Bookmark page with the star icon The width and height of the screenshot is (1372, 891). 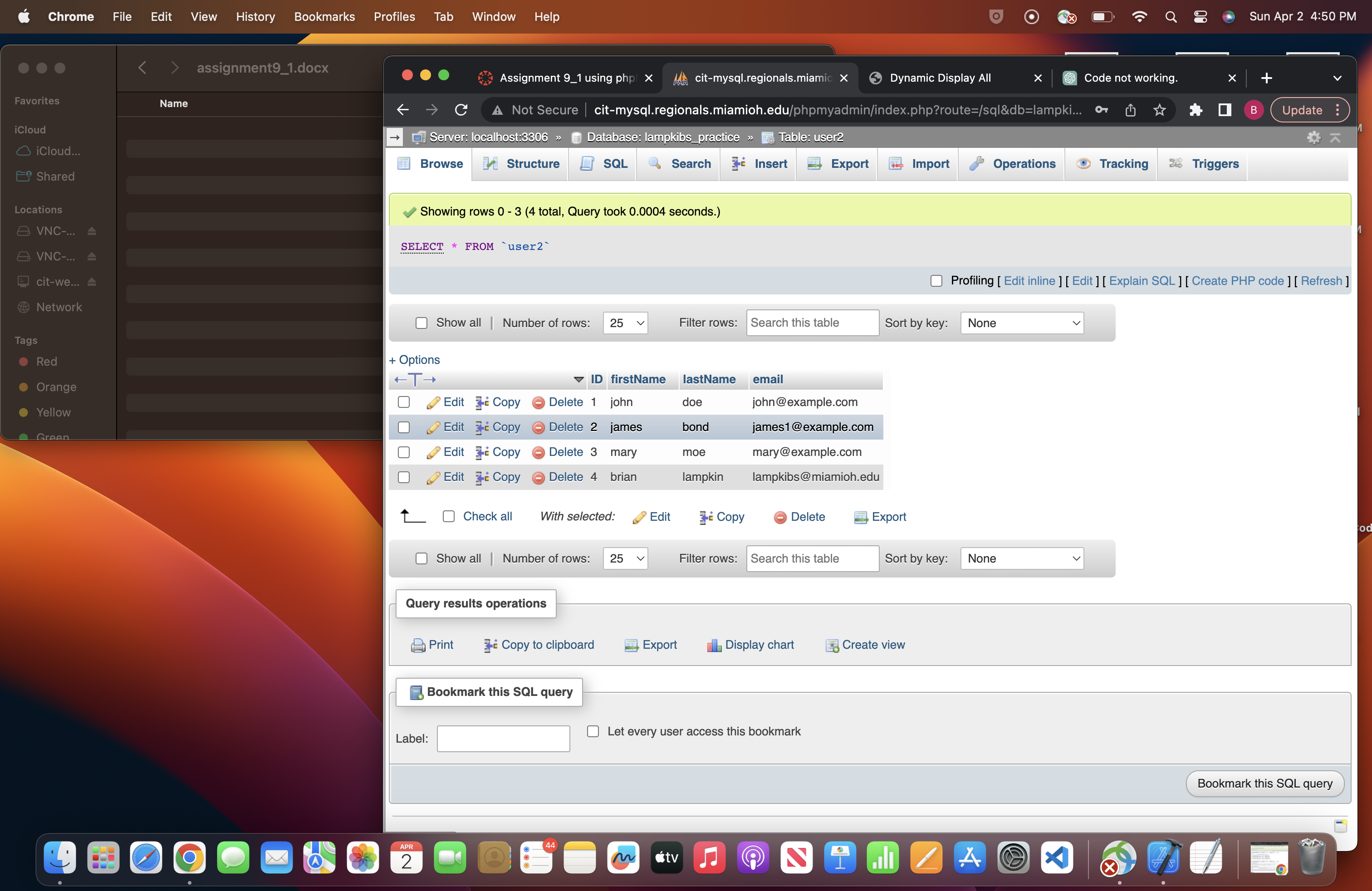pos(1159,110)
